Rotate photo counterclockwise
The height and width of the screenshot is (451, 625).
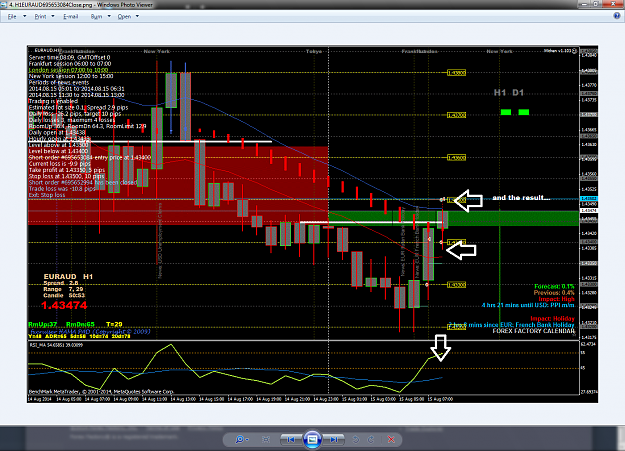point(356,439)
